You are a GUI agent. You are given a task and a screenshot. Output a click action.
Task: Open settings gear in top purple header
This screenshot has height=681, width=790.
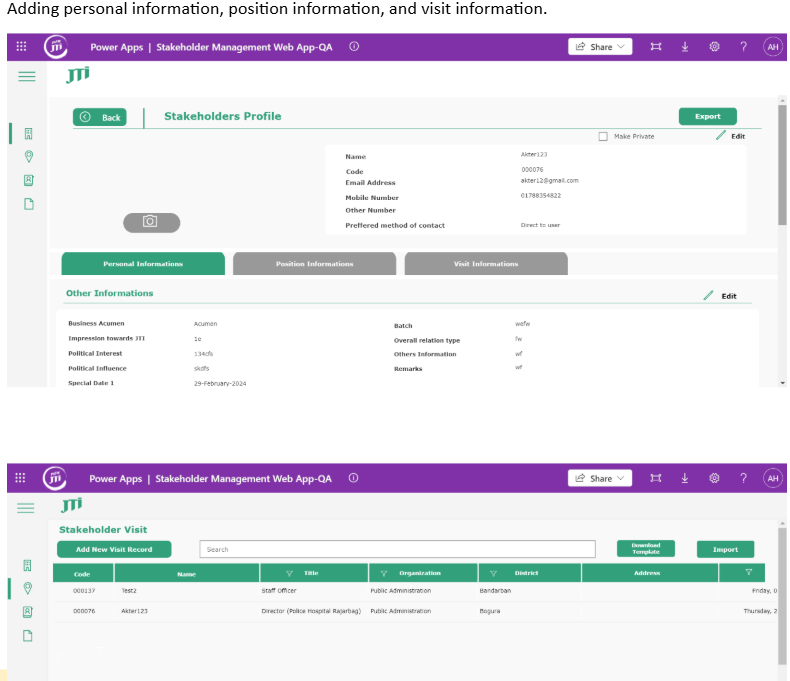[714, 47]
